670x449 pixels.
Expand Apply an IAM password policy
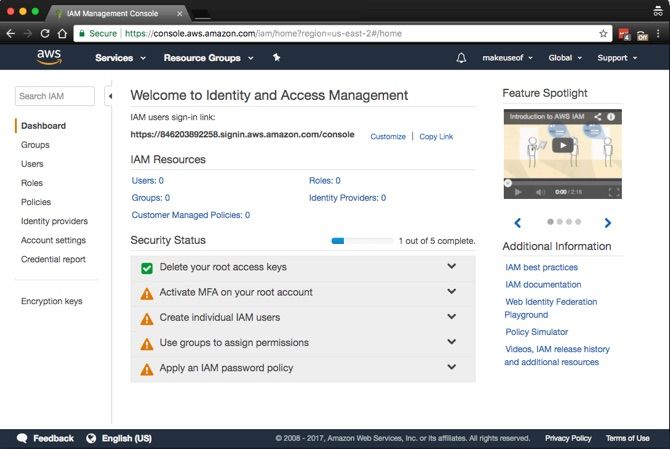tap(452, 367)
